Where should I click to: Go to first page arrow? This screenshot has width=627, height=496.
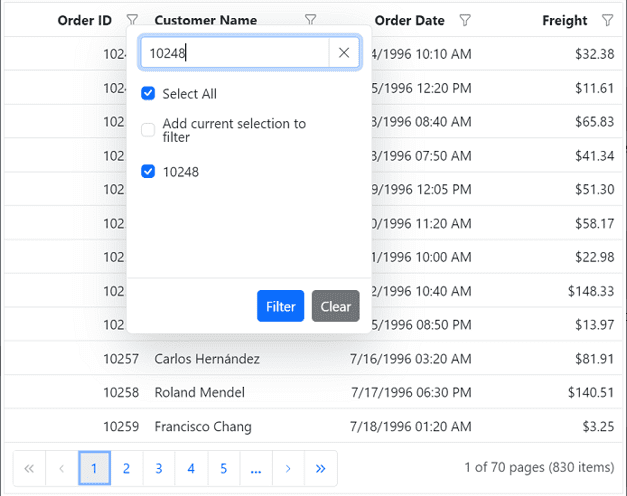pos(29,468)
